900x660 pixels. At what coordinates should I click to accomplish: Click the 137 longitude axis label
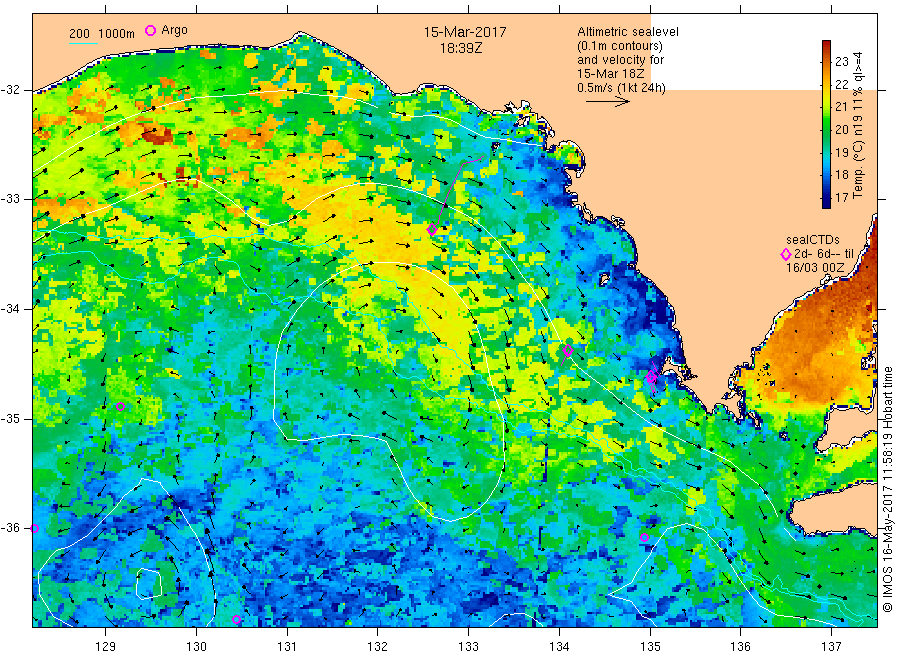(831, 647)
